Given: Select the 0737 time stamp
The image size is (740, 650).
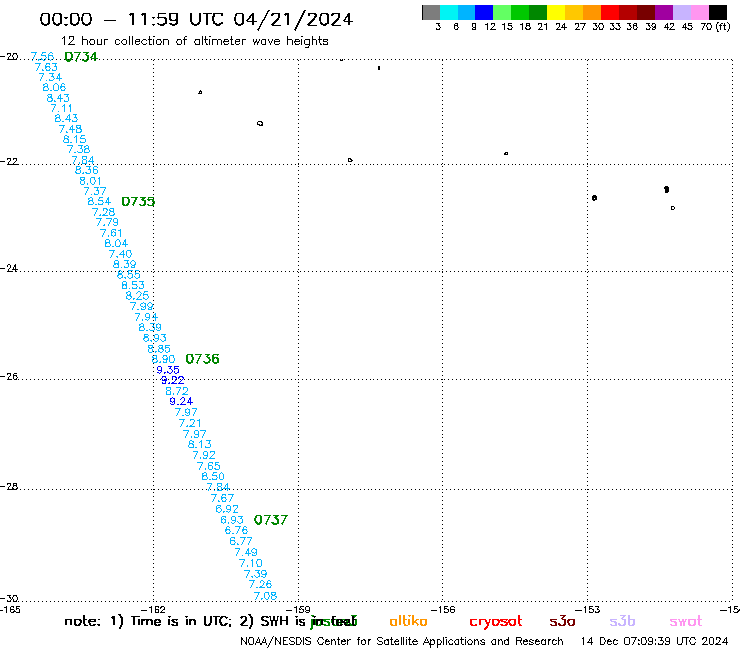Looking at the screenshot, I should pos(270,520).
